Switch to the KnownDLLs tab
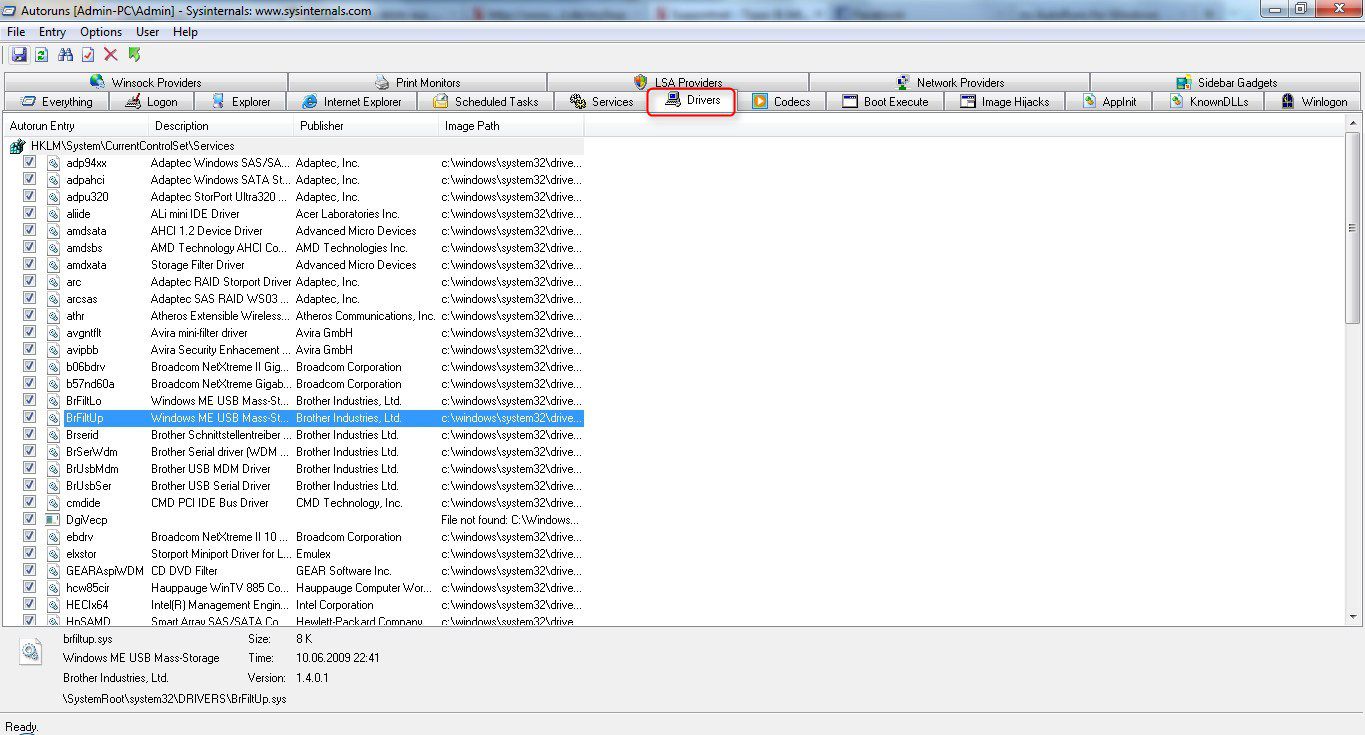Screen dimensions: 1365x735 click(1208, 102)
